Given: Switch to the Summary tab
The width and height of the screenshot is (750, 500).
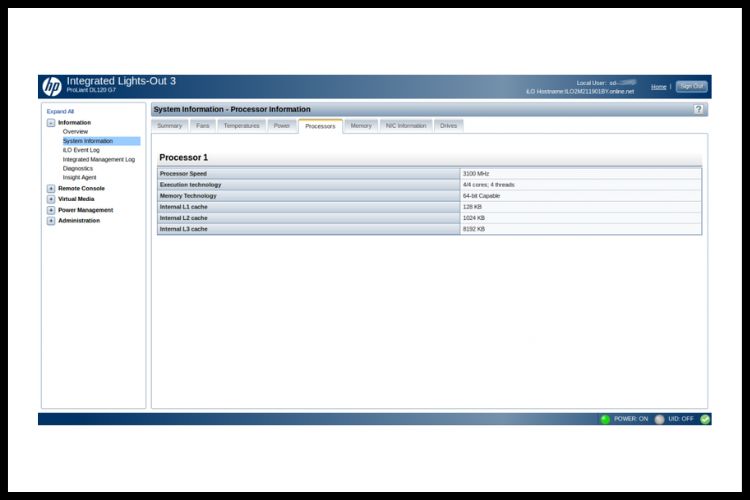Looking at the screenshot, I should 169,126.
